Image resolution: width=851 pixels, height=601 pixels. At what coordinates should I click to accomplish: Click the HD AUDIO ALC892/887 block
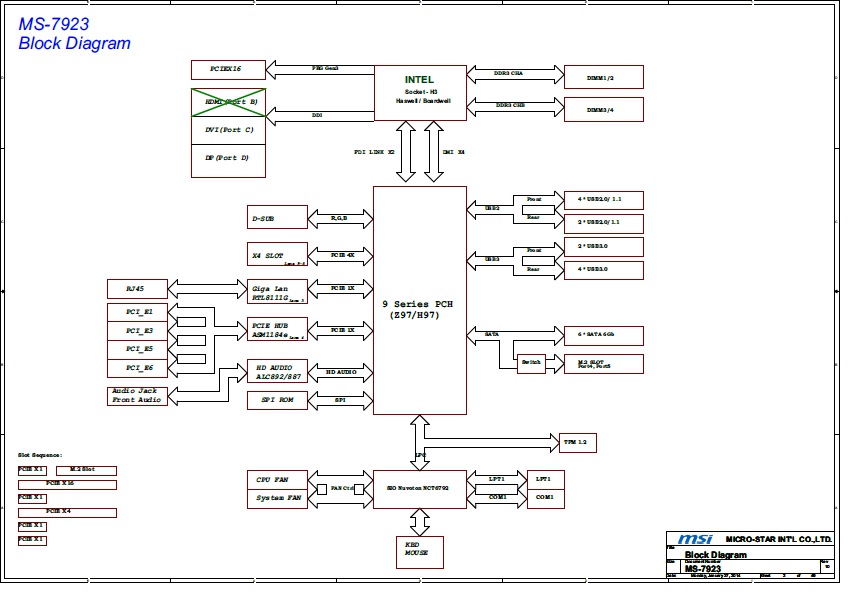tap(277, 371)
